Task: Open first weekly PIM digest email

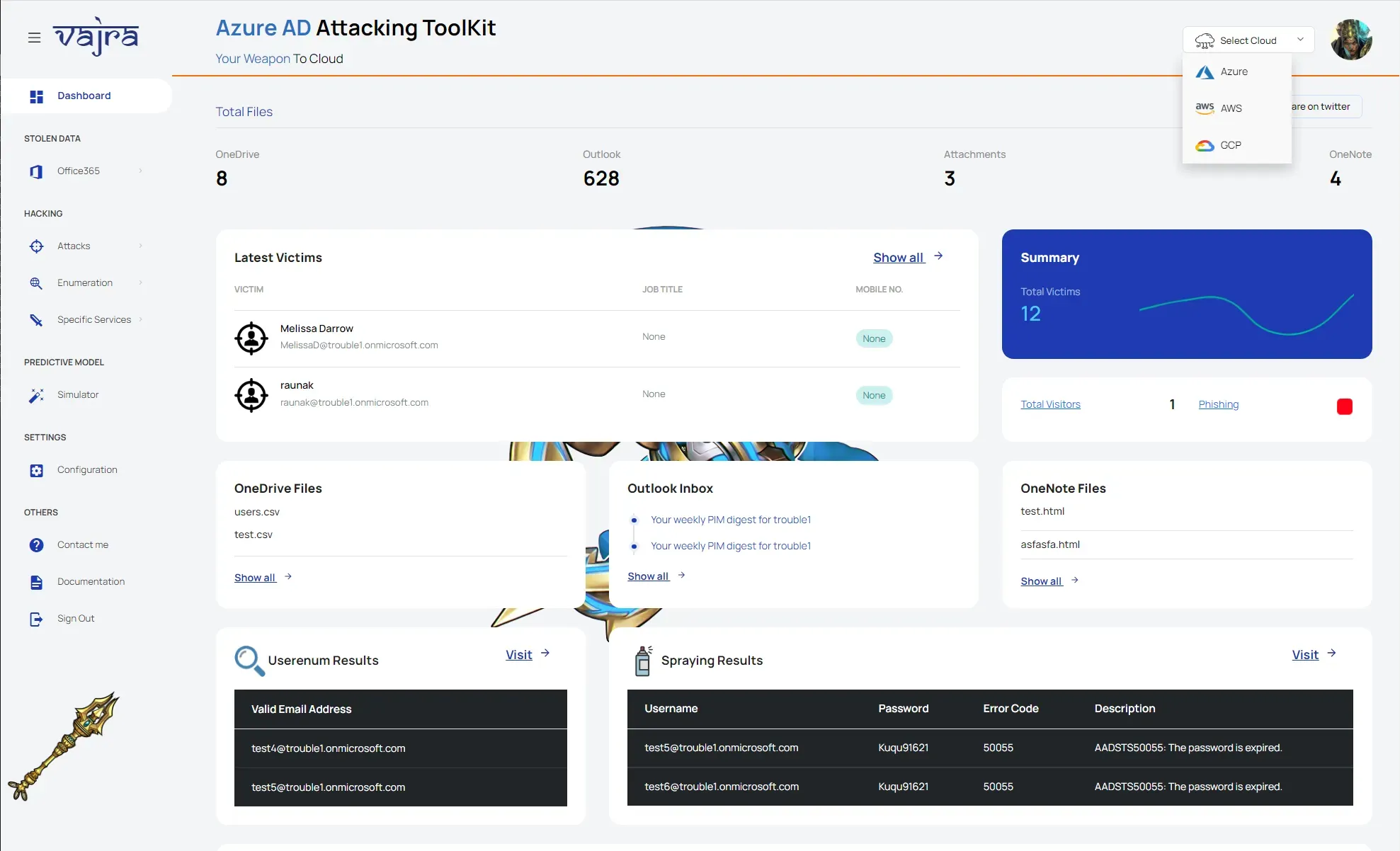Action: pos(731,520)
